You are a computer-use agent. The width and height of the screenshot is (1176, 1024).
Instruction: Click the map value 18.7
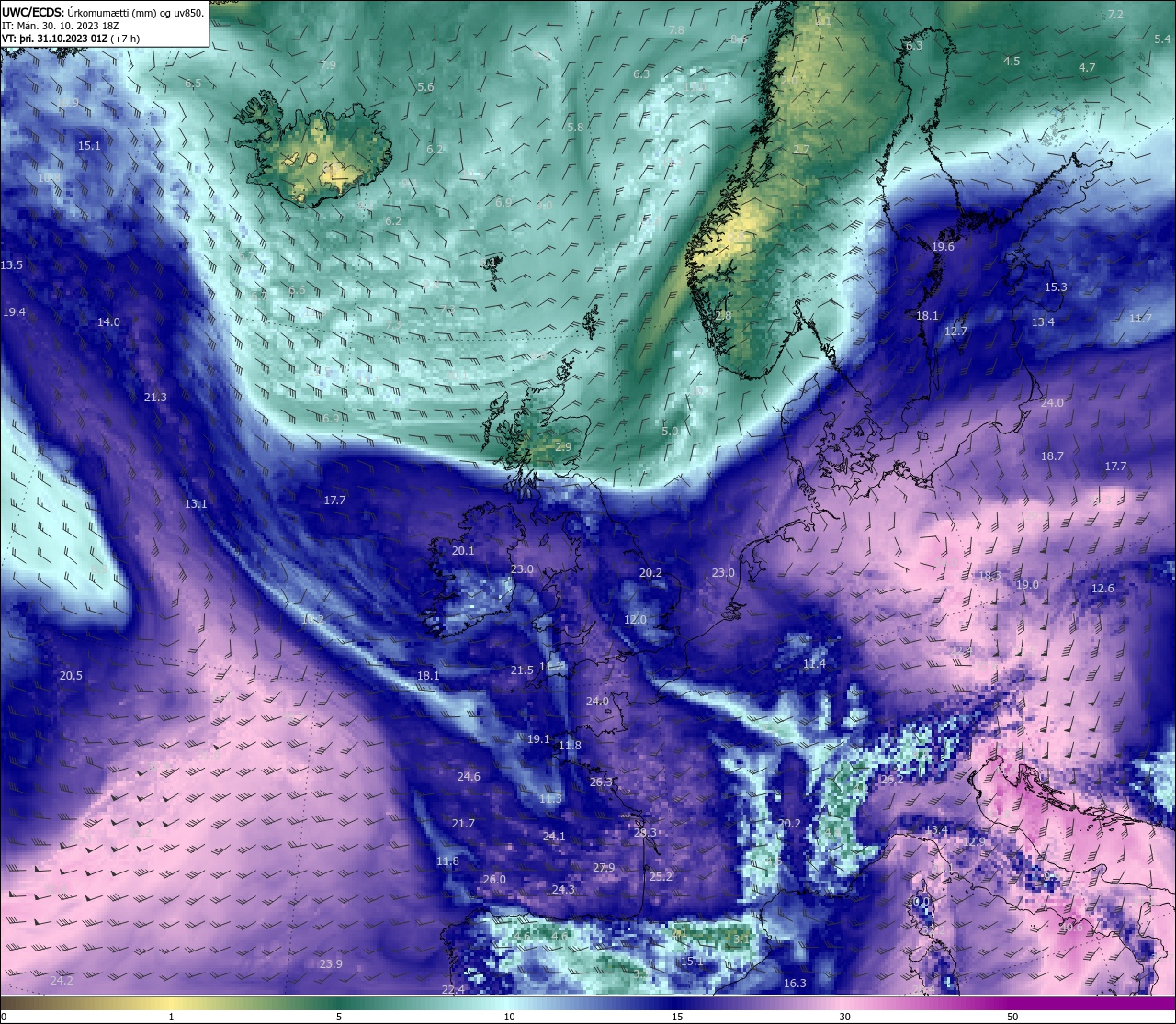click(x=1052, y=456)
